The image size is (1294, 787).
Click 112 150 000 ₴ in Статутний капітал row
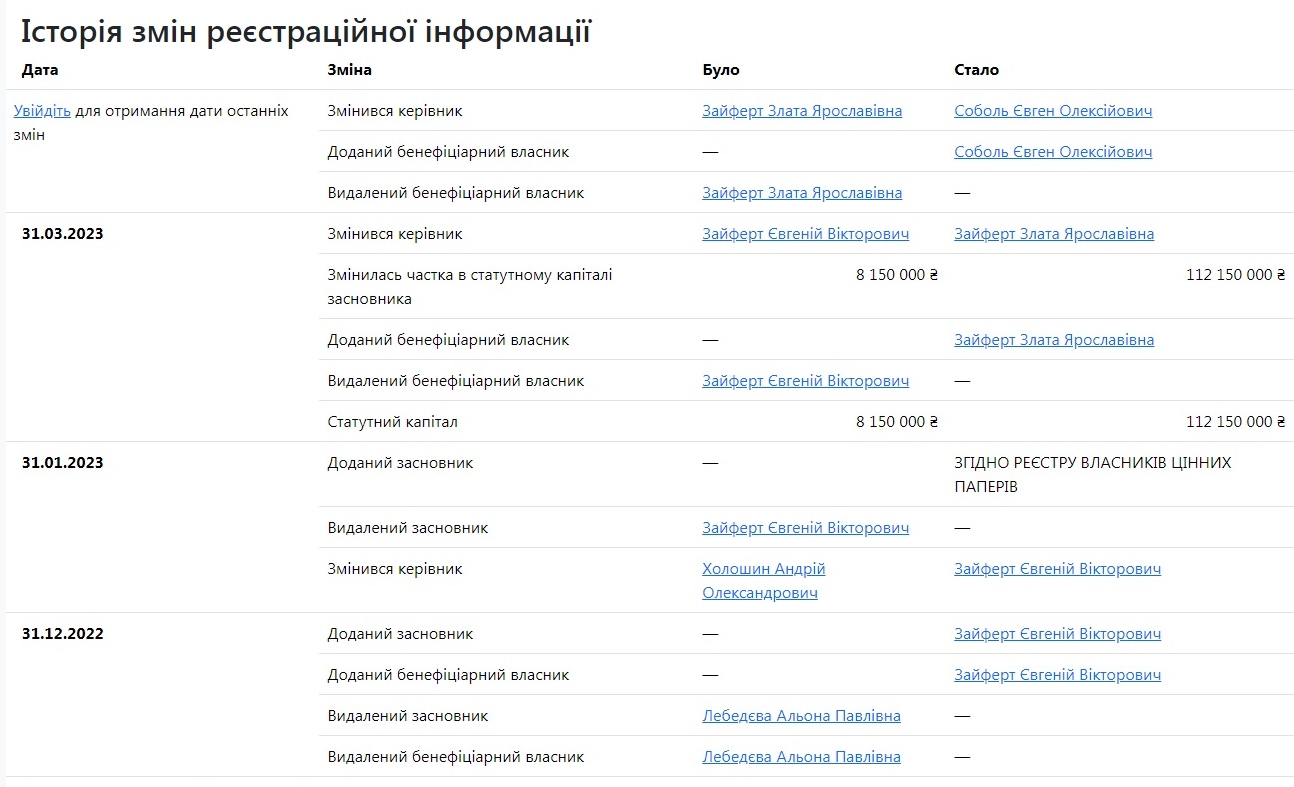[1236, 422]
